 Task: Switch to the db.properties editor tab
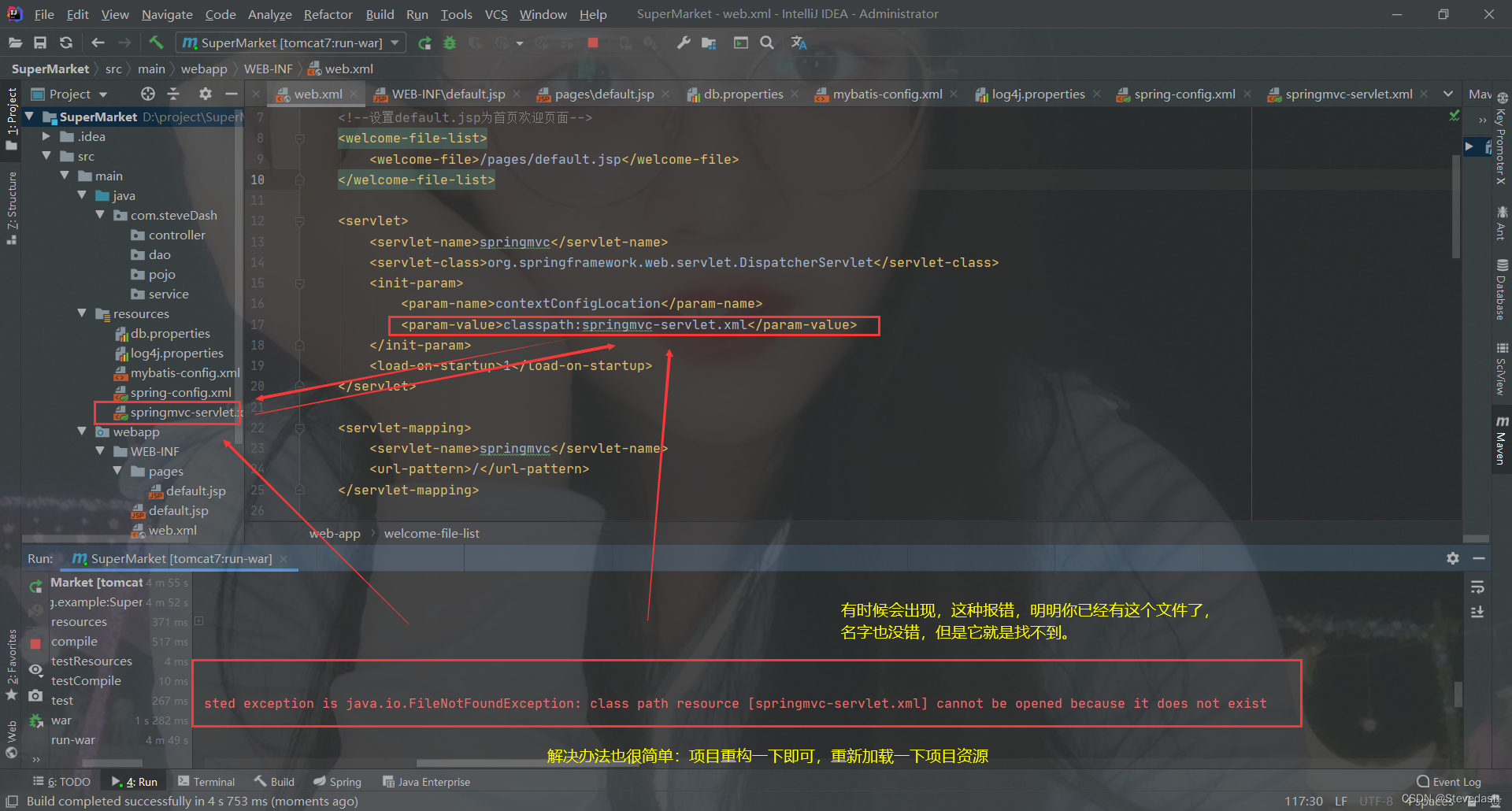pyautogui.click(x=743, y=94)
